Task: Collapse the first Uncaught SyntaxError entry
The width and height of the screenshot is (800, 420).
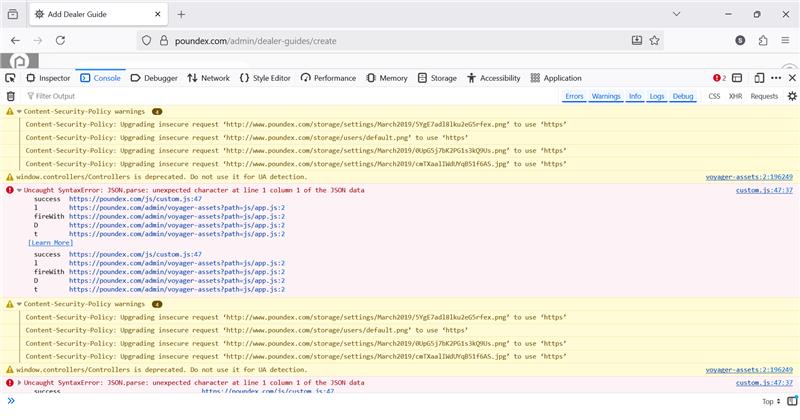Action: click(18, 189)
